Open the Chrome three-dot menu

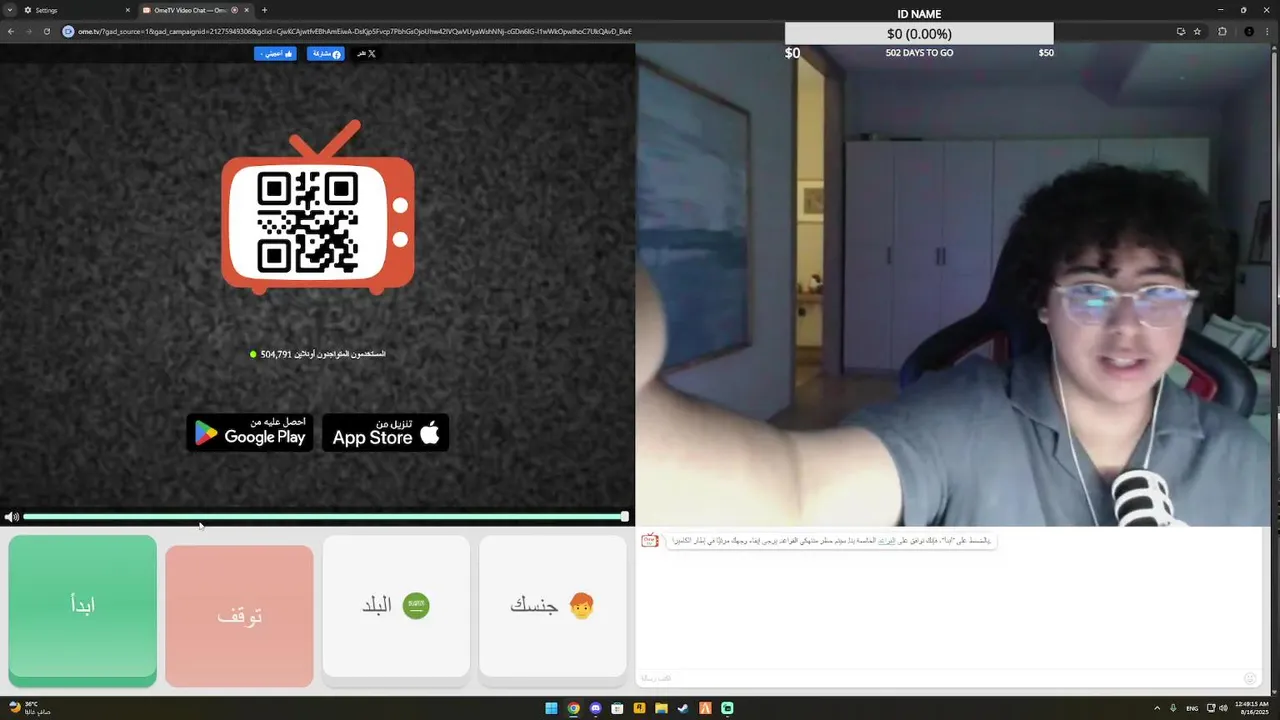pos(1268,31)
